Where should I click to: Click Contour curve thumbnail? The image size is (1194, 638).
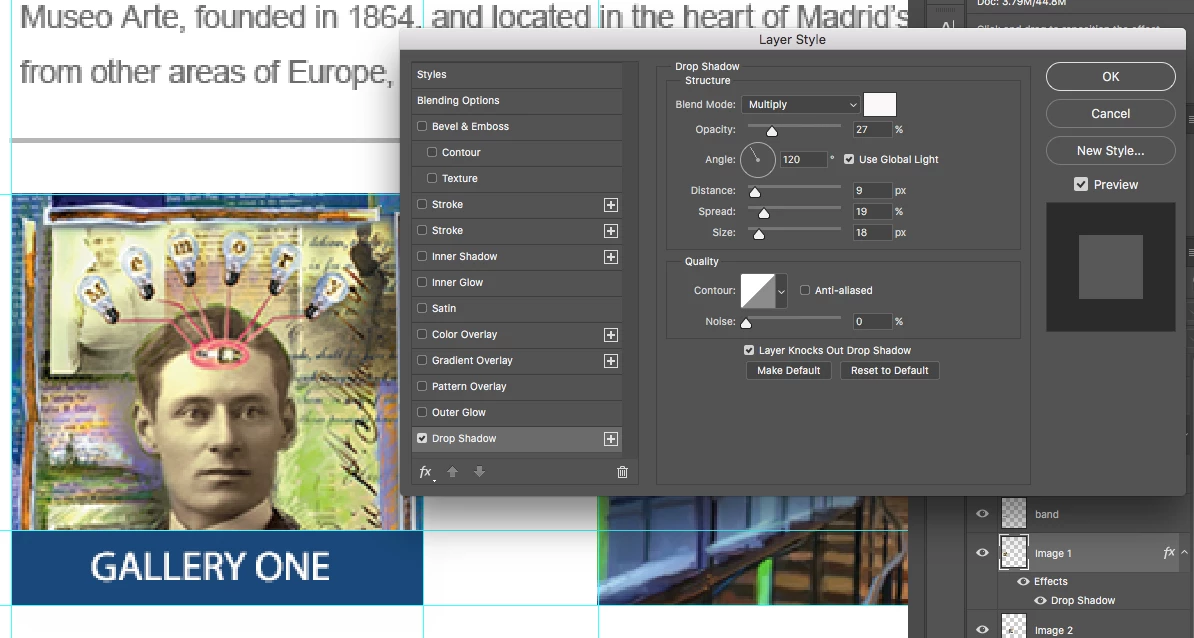coord(758,291)
